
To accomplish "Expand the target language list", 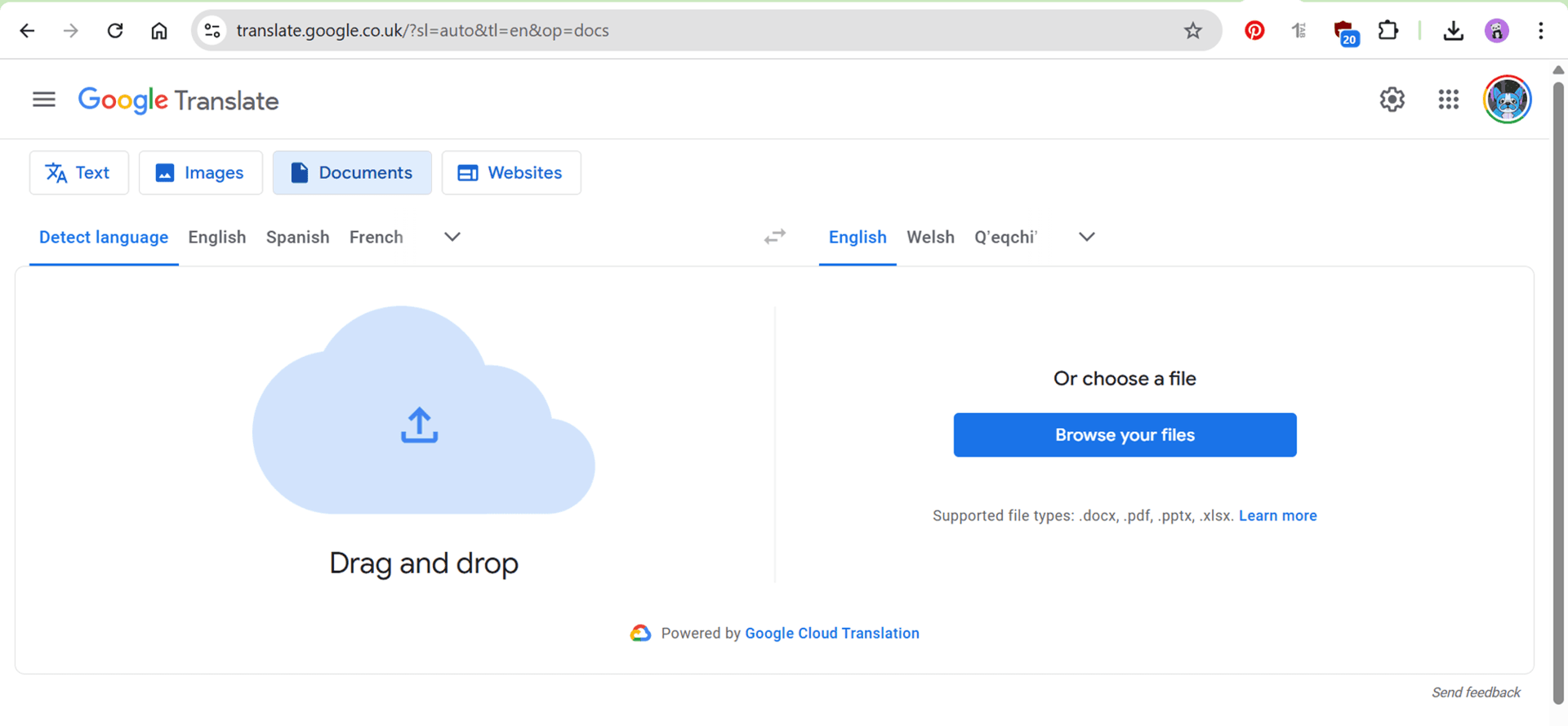I will (1086, 237).
